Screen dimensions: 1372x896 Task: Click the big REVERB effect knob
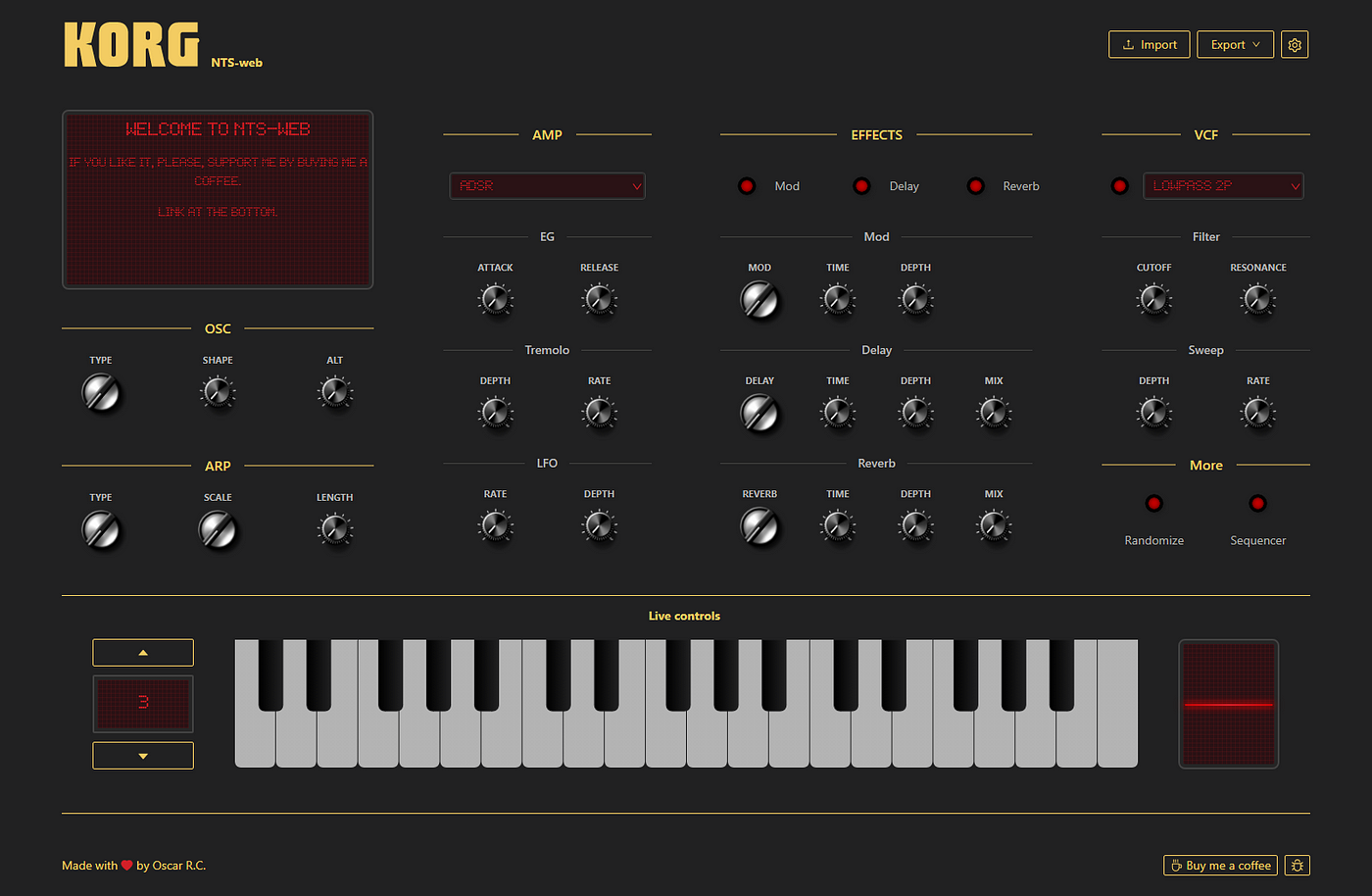click(x=759, y=527)
